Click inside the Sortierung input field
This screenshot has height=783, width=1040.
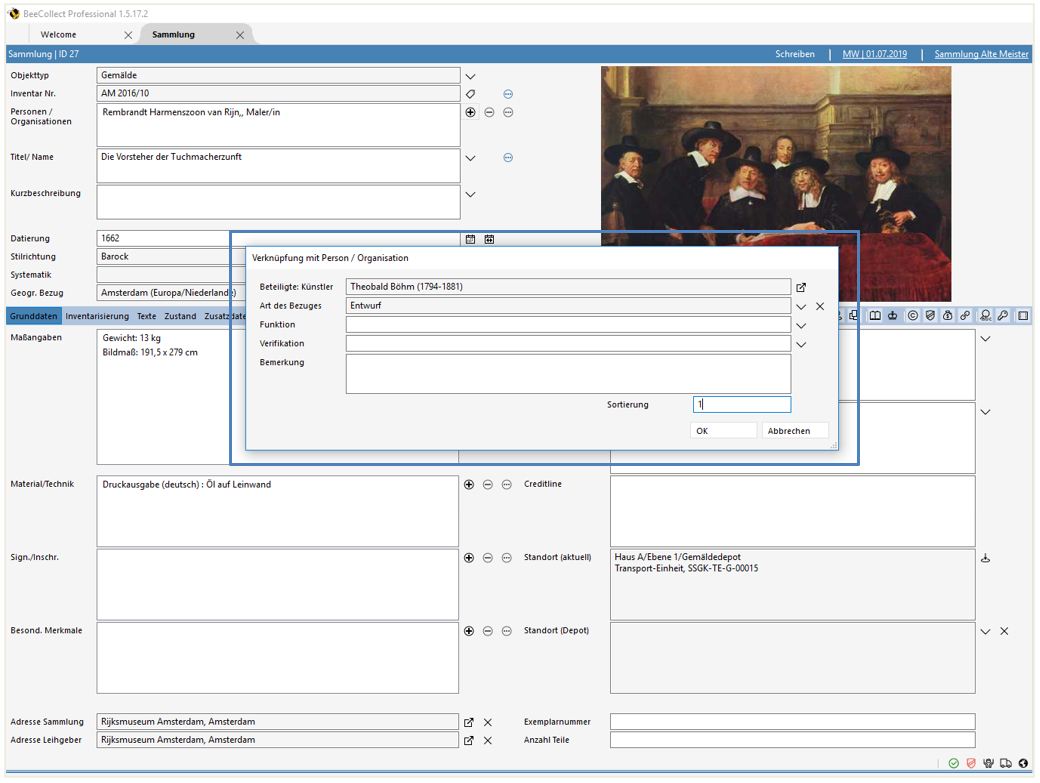pyautogui.click(x=741, y=404)
